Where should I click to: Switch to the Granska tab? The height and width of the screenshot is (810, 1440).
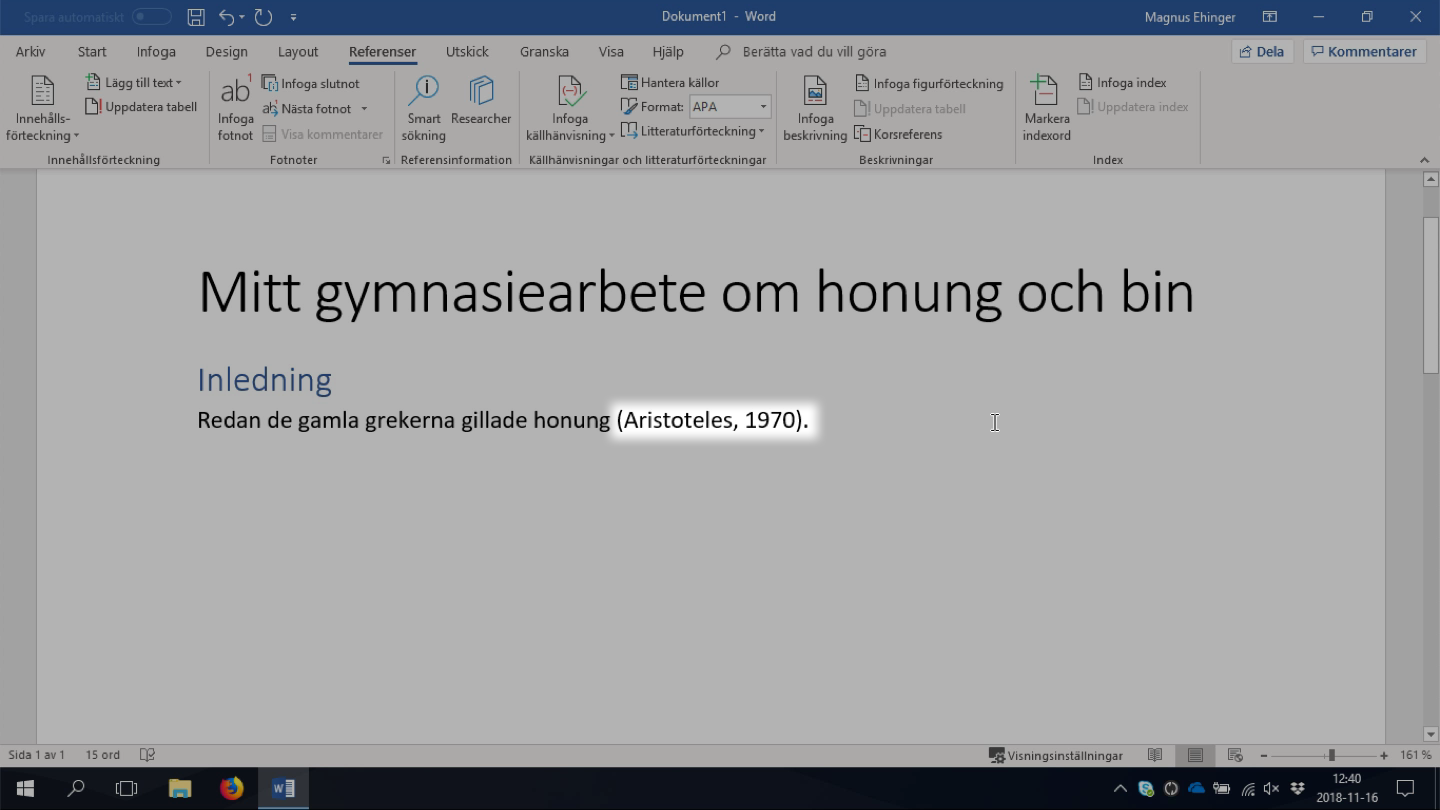[x=544, y=52]
